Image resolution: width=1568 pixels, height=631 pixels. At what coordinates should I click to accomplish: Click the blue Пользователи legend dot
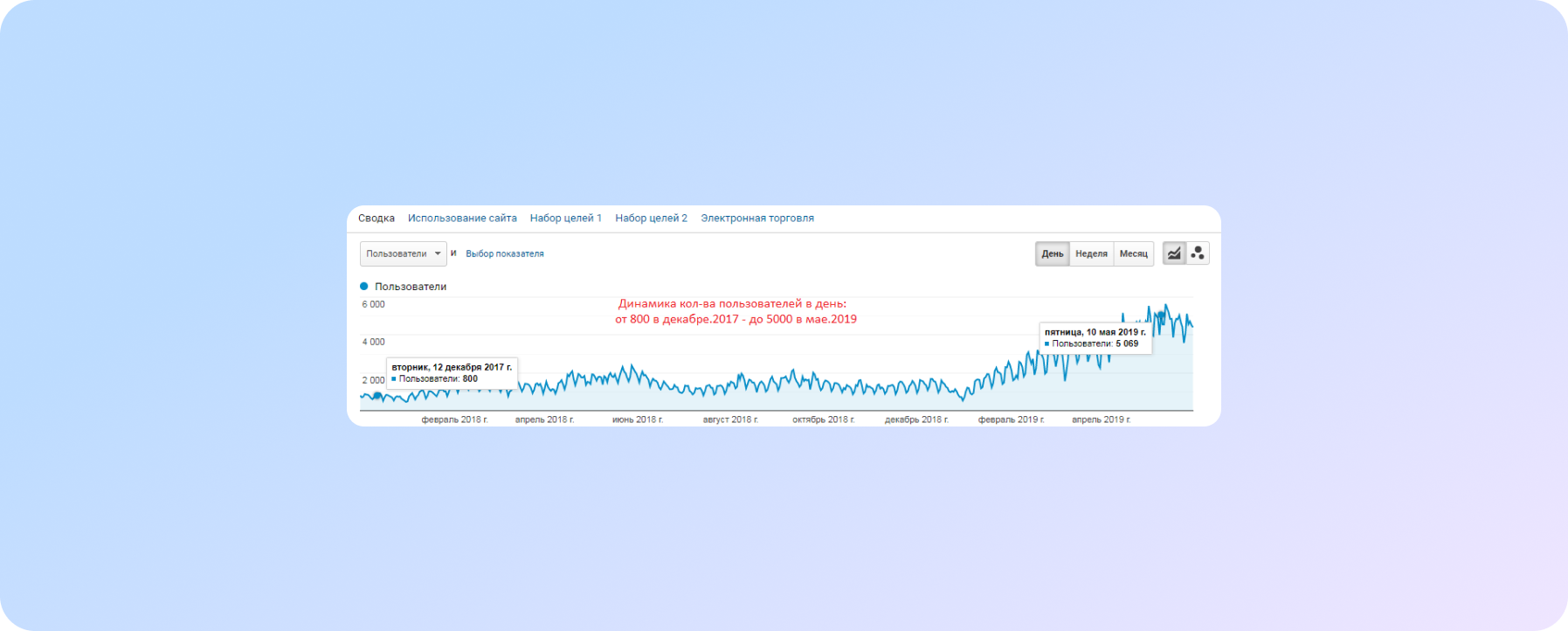[x=364, y=286]
